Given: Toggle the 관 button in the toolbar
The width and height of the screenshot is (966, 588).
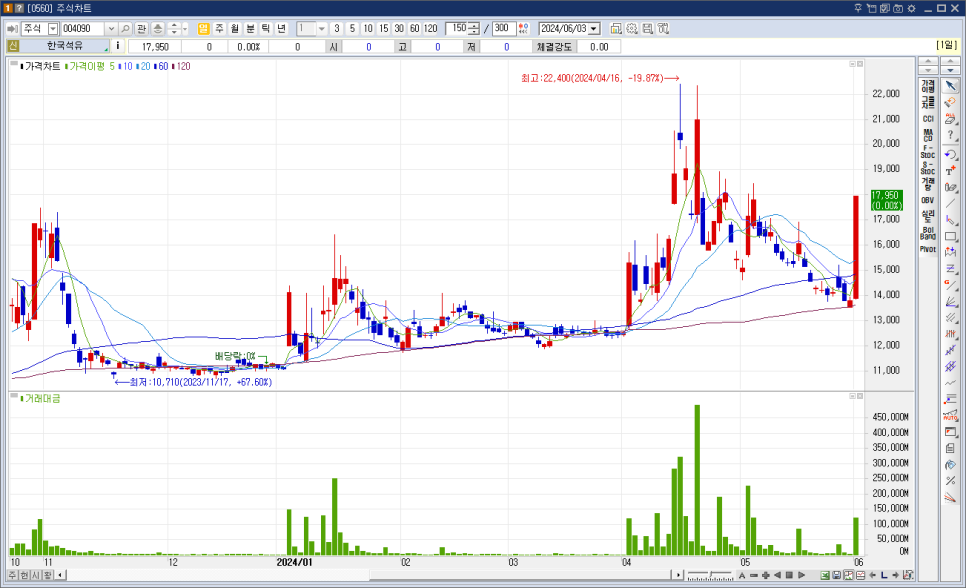Looking at the screenshot, I should [x=141, y=28].
